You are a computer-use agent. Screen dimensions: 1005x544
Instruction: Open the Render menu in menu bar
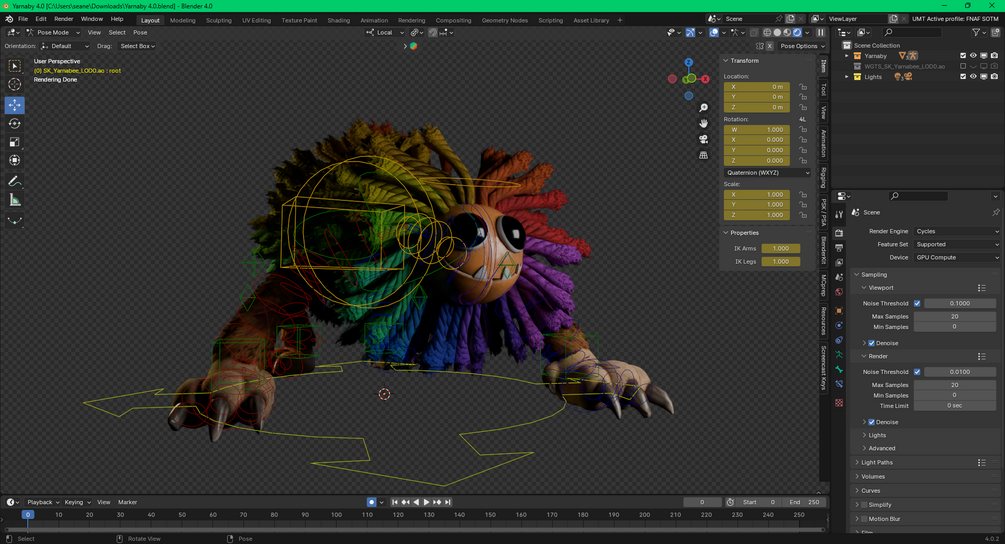[x=64, y=19]
